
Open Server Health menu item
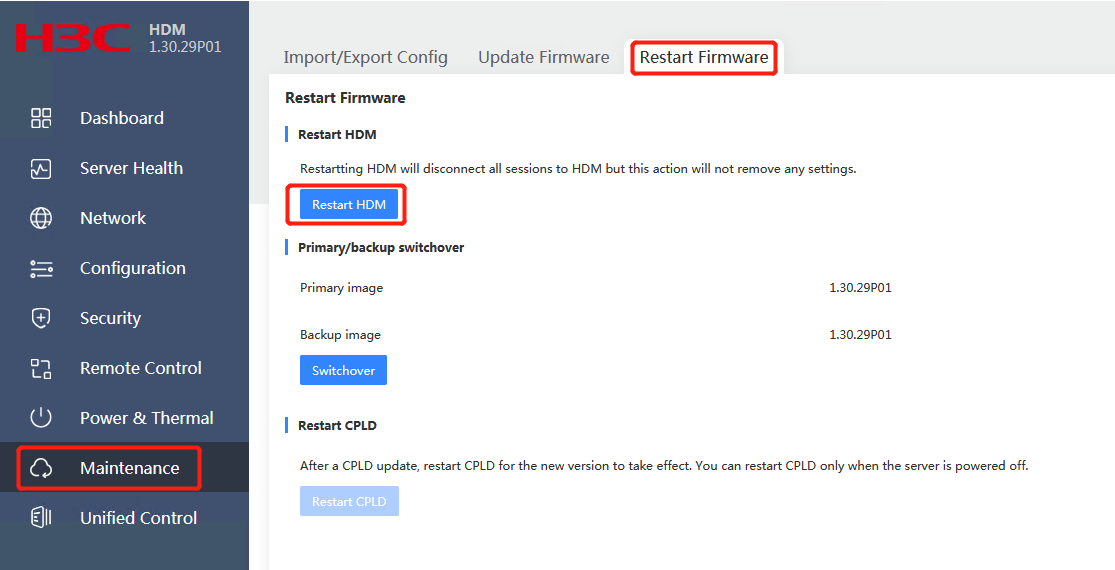pos(132,168)
